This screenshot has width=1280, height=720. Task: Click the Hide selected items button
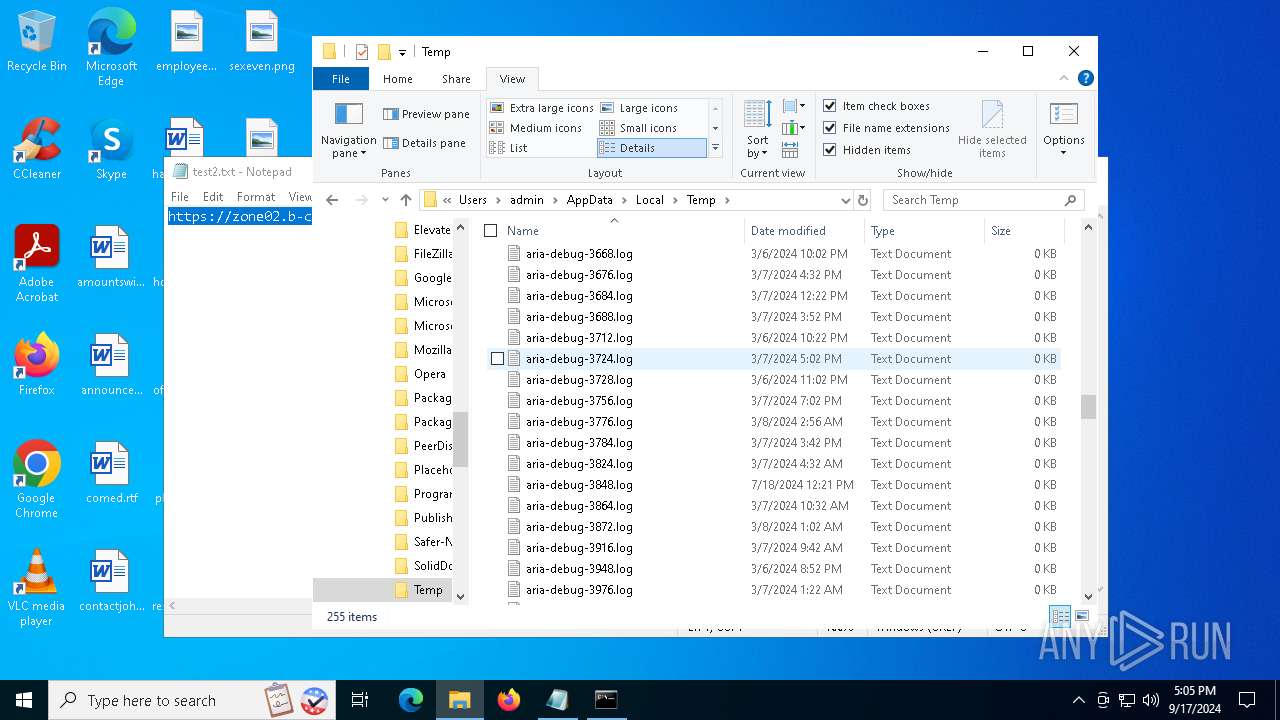click(992, 129)
